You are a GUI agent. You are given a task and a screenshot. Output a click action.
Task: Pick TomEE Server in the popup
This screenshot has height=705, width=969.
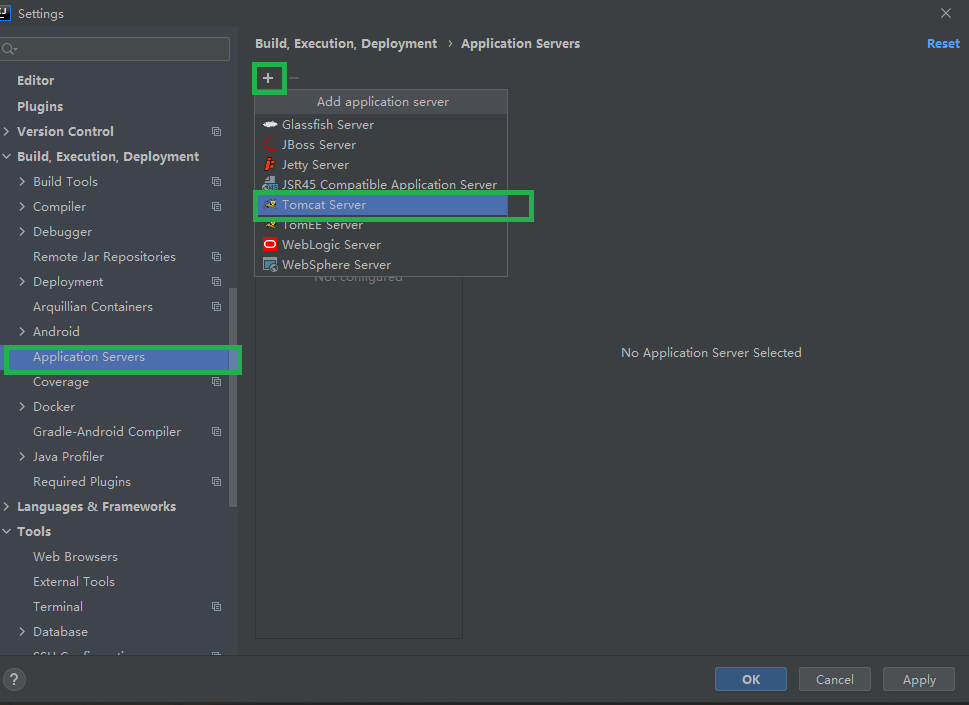pos(381,225)
